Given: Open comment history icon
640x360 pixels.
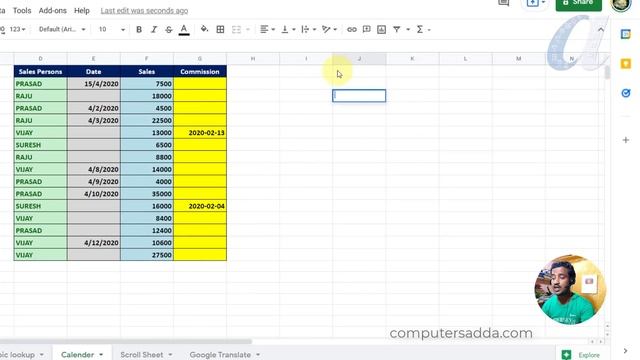Looking at the screenshot, I should coord(504,3).
